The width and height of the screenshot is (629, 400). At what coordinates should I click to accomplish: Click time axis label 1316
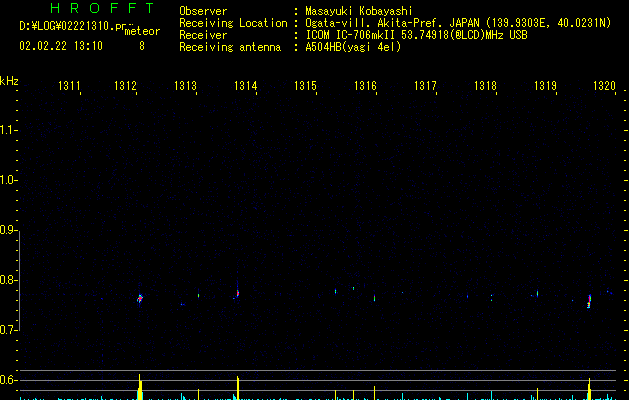(x=365, y=86)
